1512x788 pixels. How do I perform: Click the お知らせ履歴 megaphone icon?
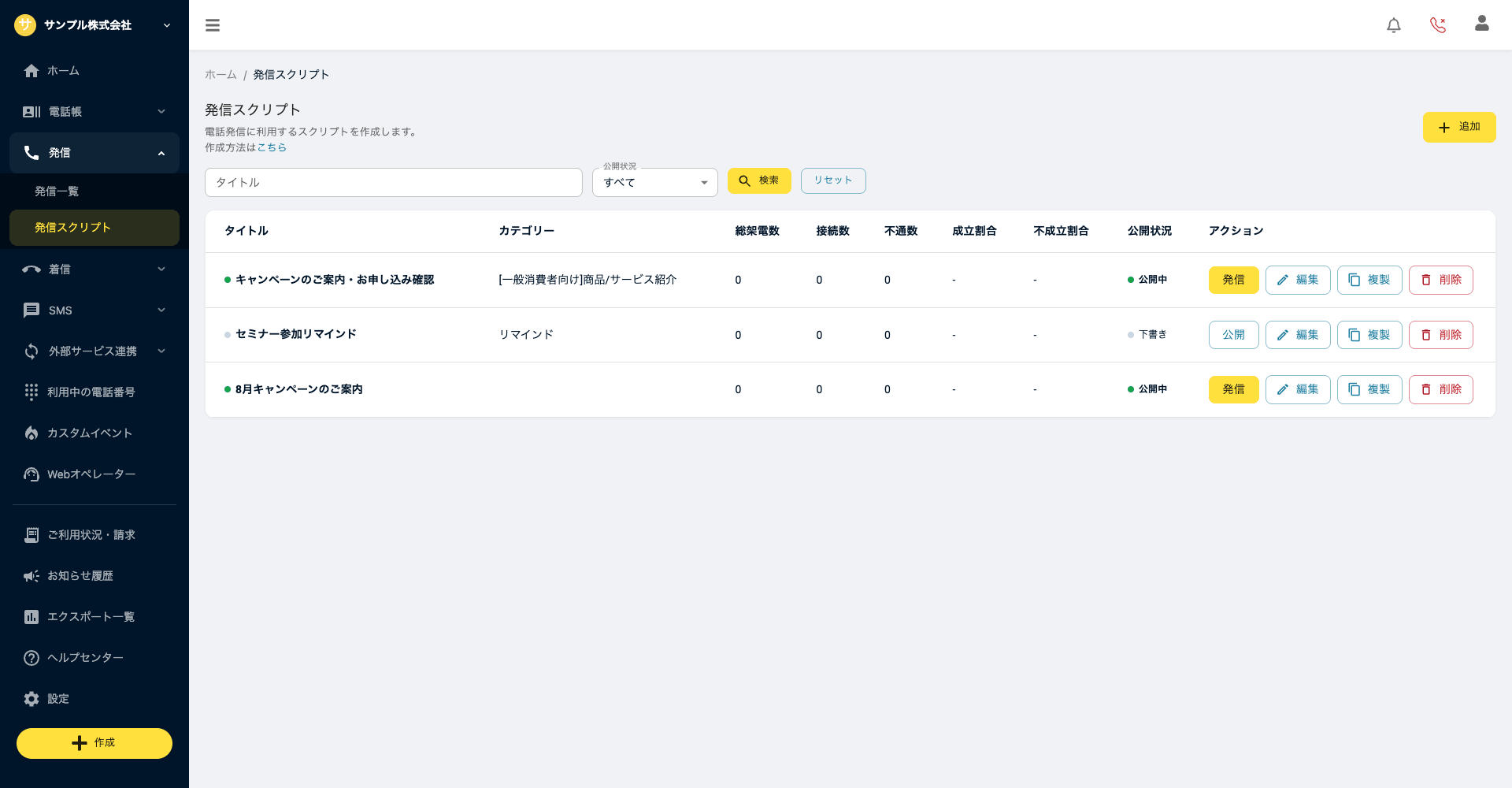(31, 576)
